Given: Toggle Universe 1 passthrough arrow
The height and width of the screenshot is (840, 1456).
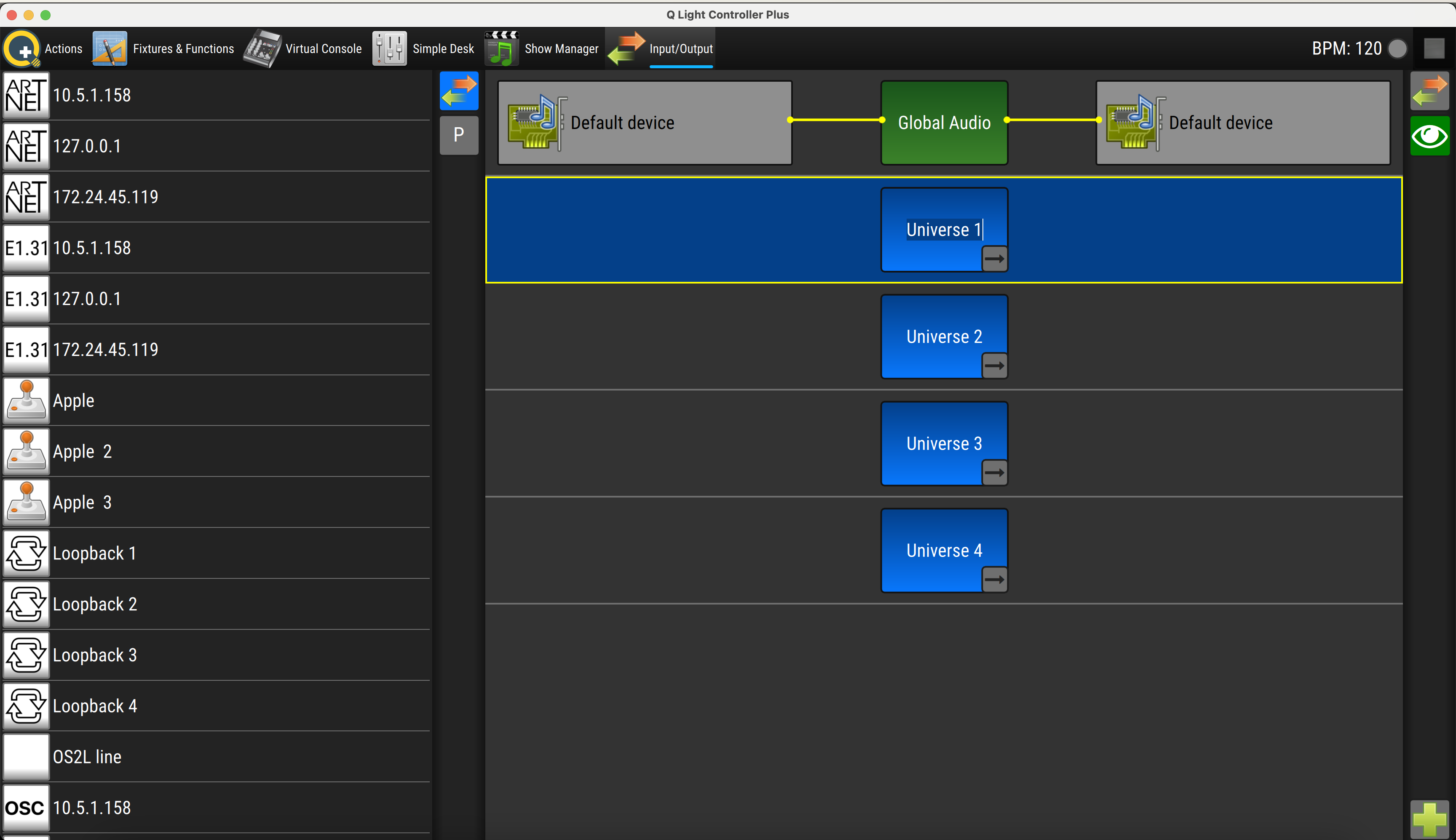Looking at the screenshot, I should pyautogui.click(x=995, y=259).
